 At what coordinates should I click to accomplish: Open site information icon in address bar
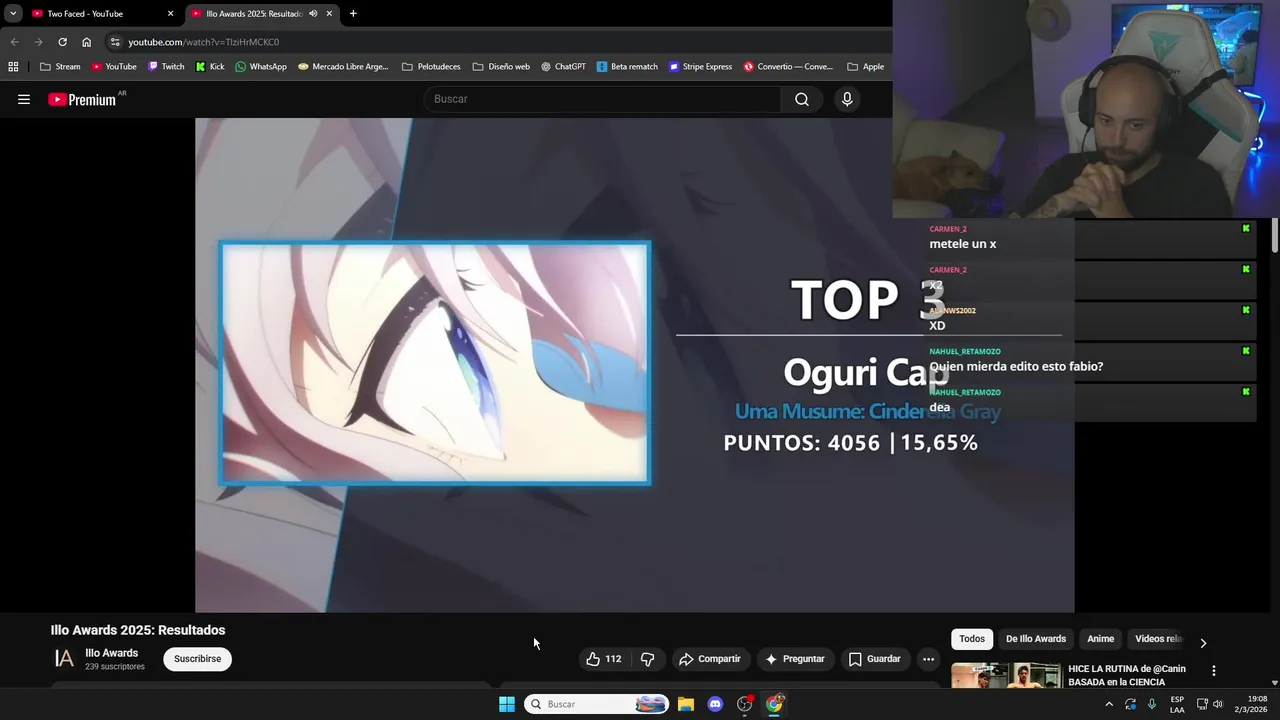pos(115,42)
